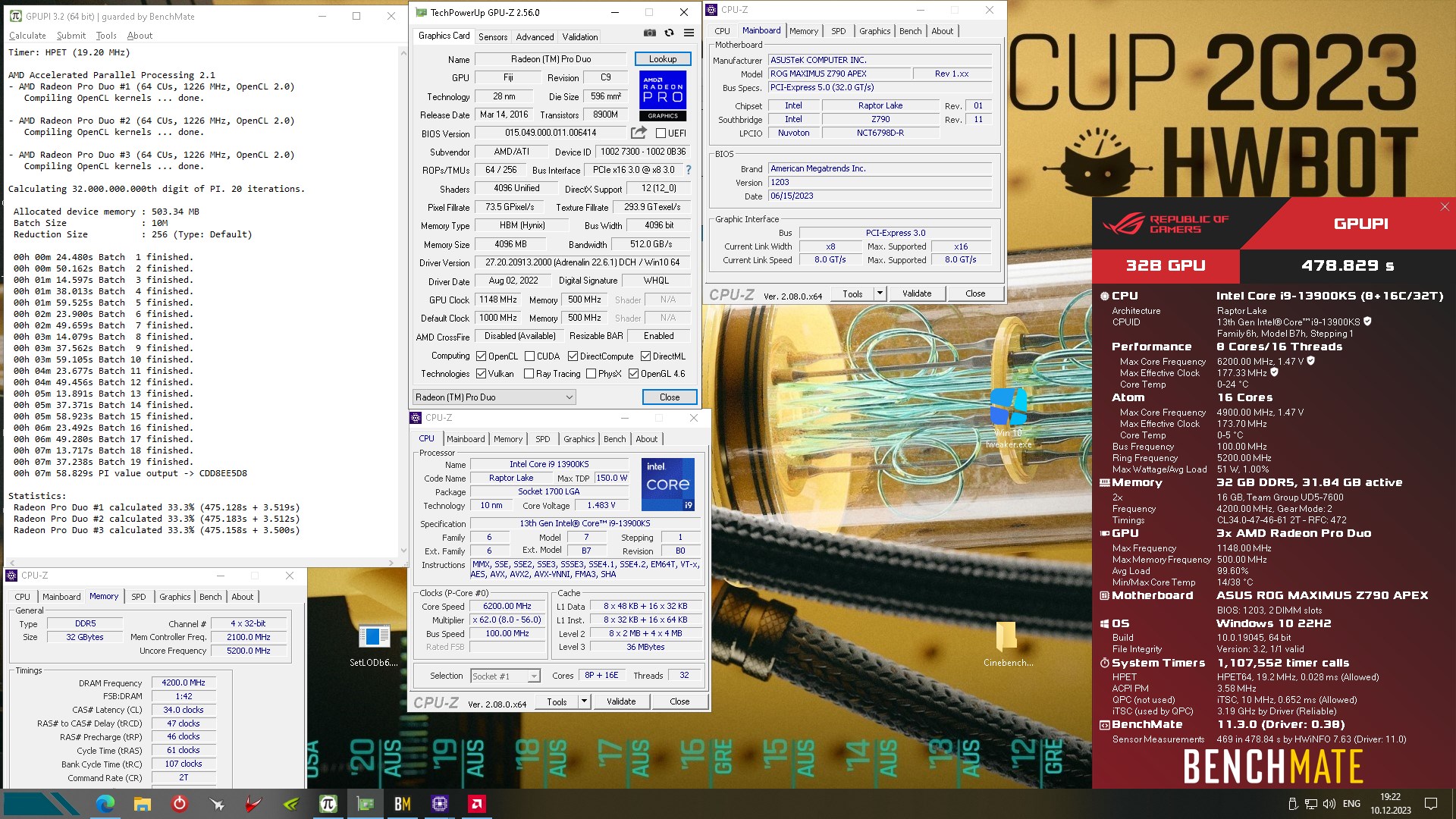This screenshot has width=1456, height=819.
Task: Click the AMD Radeon Pro logo in GPU-Z
Action: click(664, 96)
